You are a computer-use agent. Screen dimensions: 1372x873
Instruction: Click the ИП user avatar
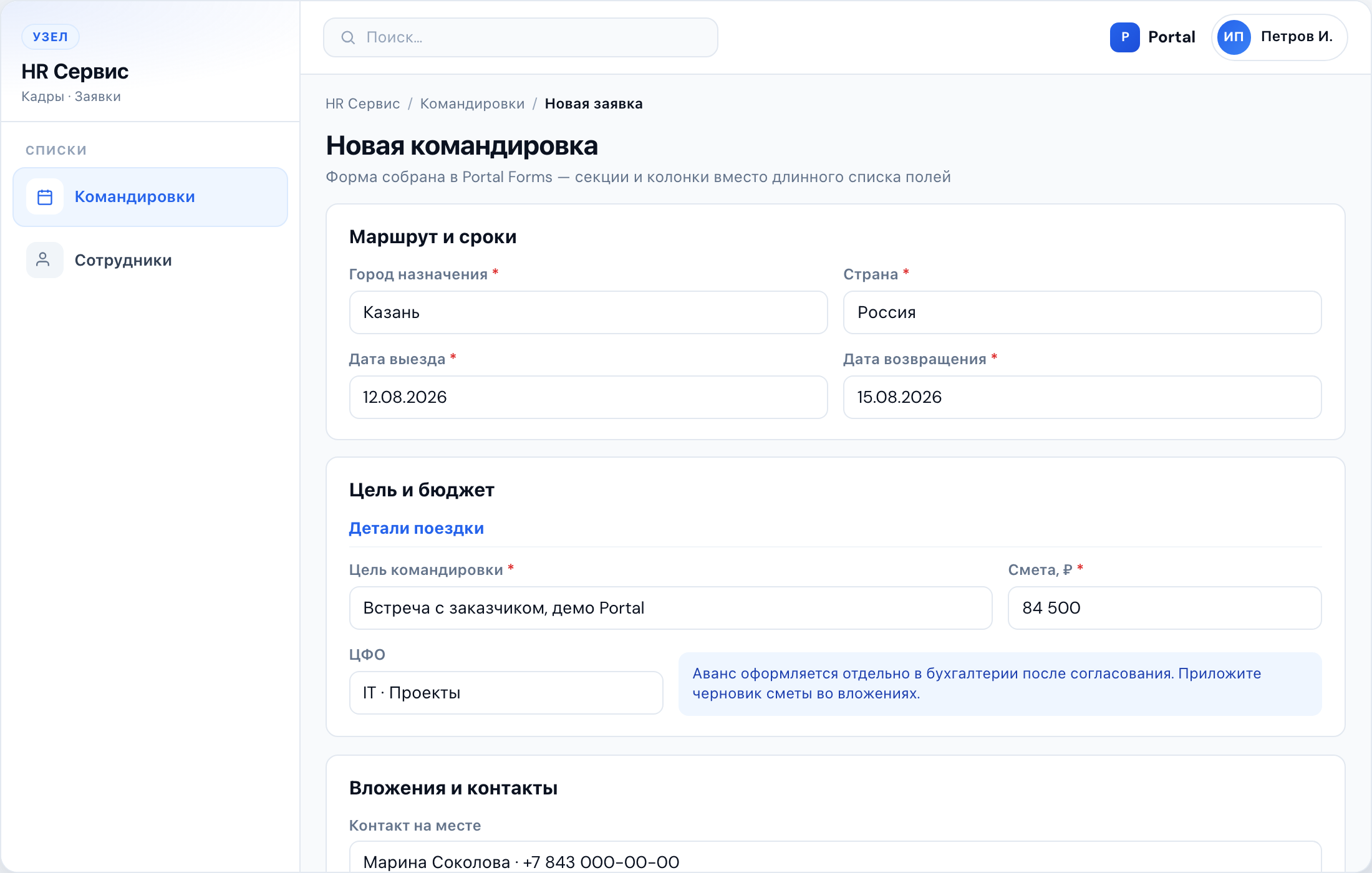click(1234, 37)
